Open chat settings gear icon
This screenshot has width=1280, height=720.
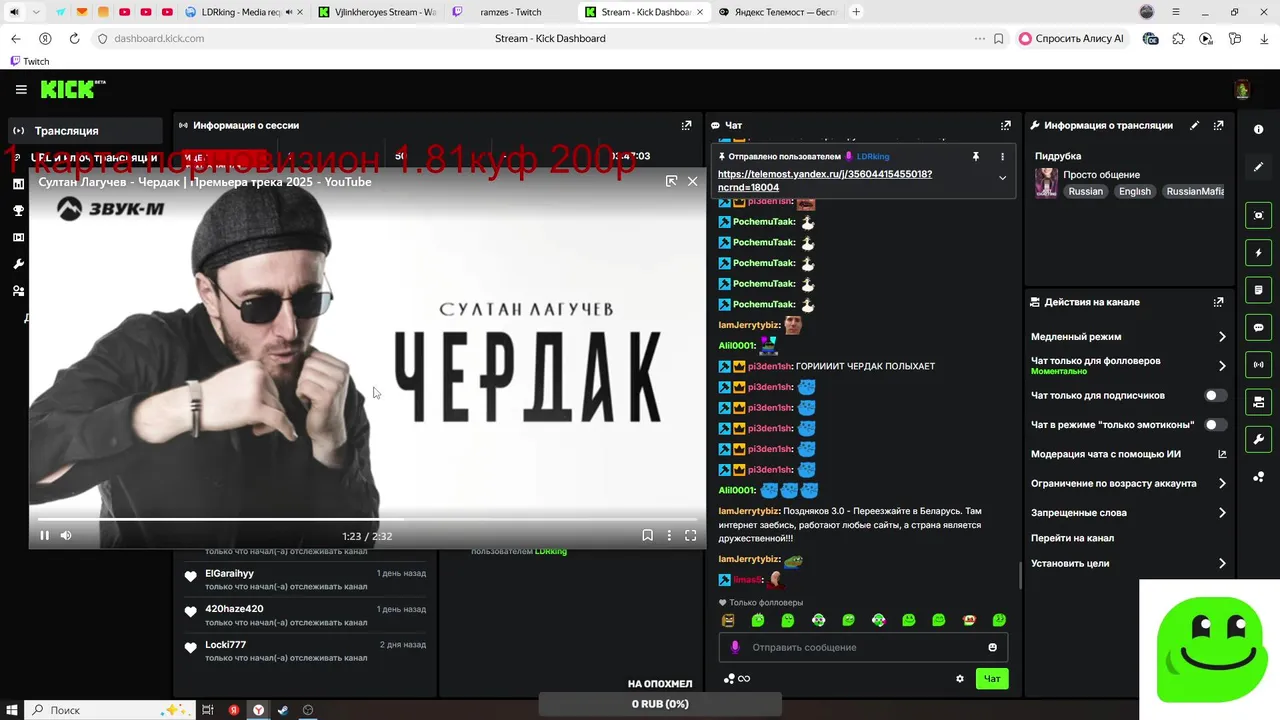pos(960,679)
